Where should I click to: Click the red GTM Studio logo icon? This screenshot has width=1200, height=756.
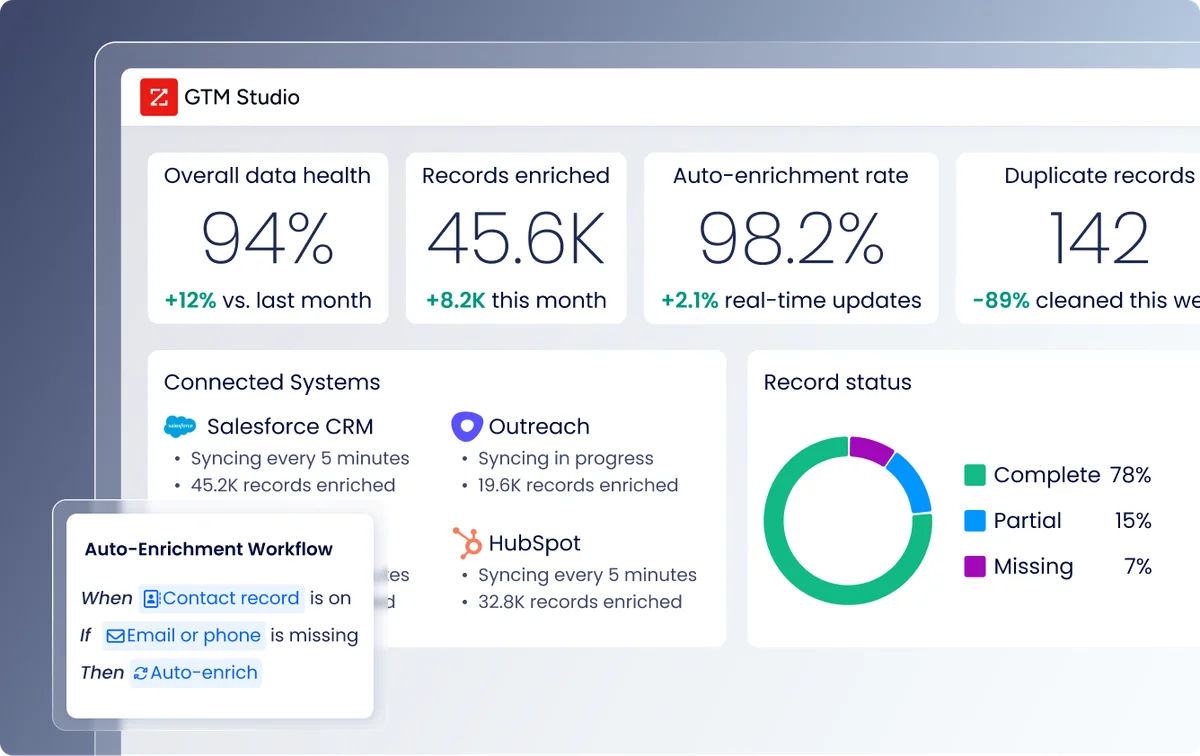tap(158, 97)
